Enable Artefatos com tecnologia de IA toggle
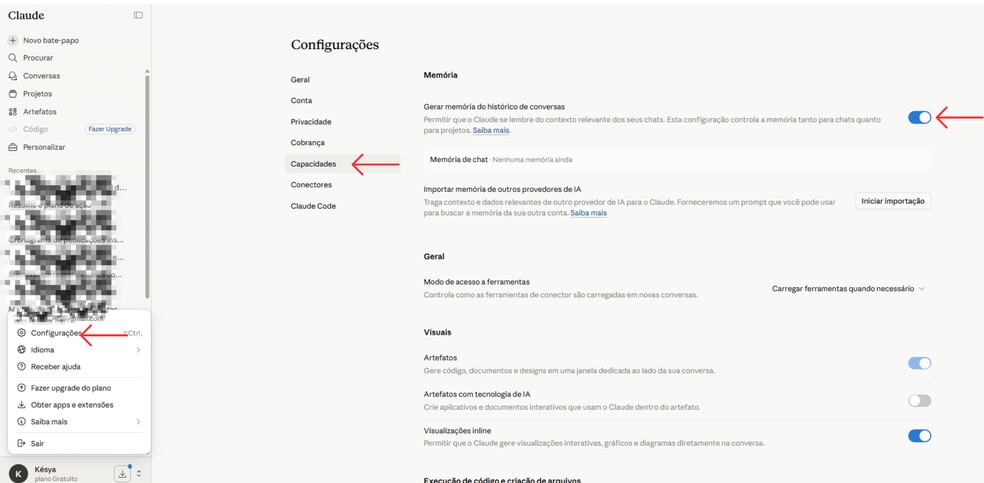This screenshot has height=483, width=984. pyautogui.click(x=919, y=401)
